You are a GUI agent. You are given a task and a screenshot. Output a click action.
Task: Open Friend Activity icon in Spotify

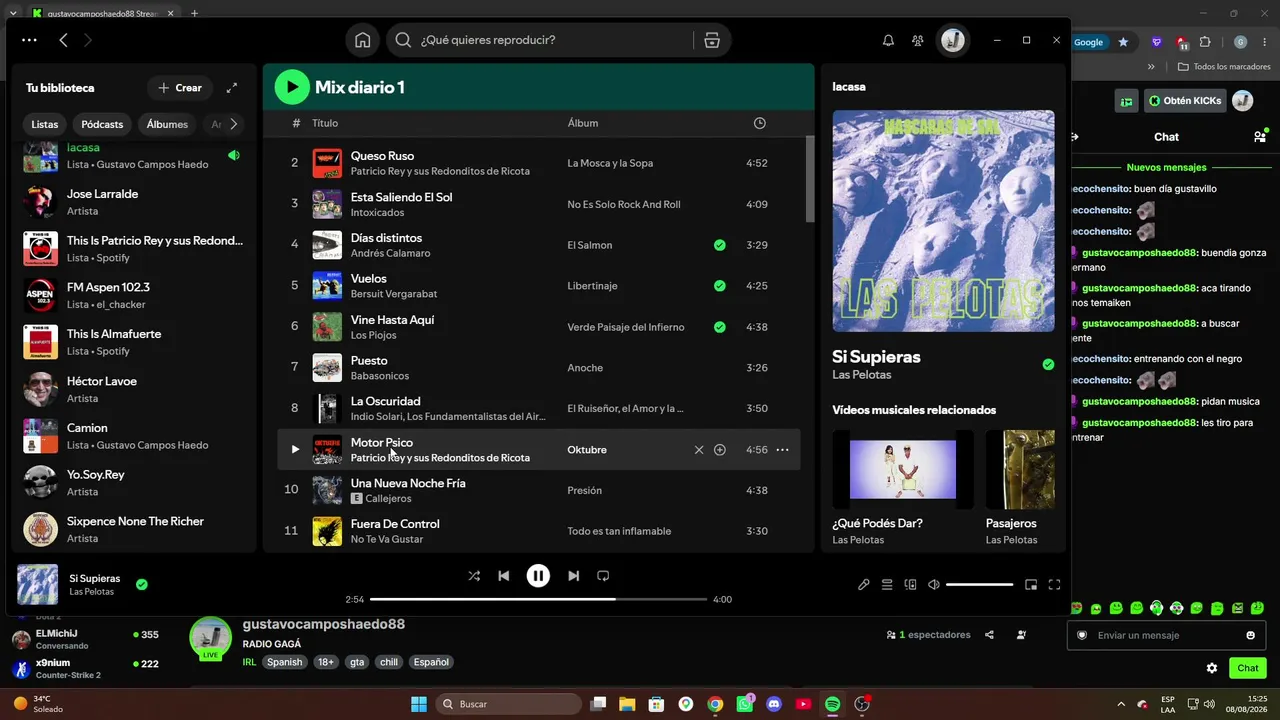tap(918, 40)
